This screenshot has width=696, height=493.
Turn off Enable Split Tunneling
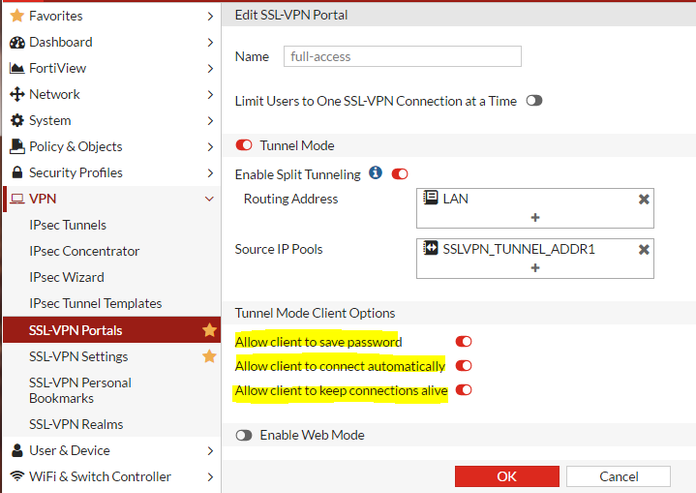click(400, 174)
